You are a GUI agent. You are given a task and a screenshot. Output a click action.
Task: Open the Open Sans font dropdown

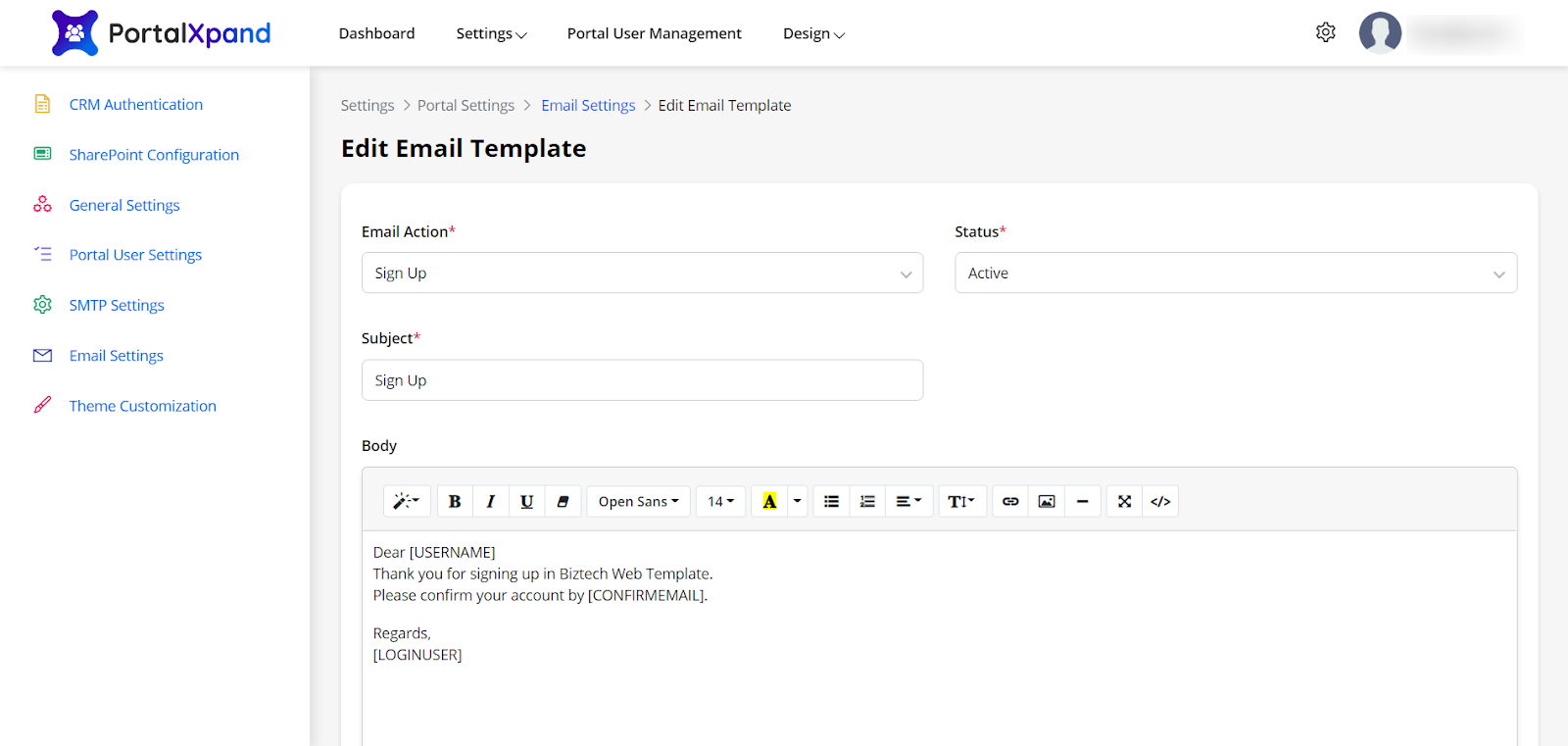638,501
